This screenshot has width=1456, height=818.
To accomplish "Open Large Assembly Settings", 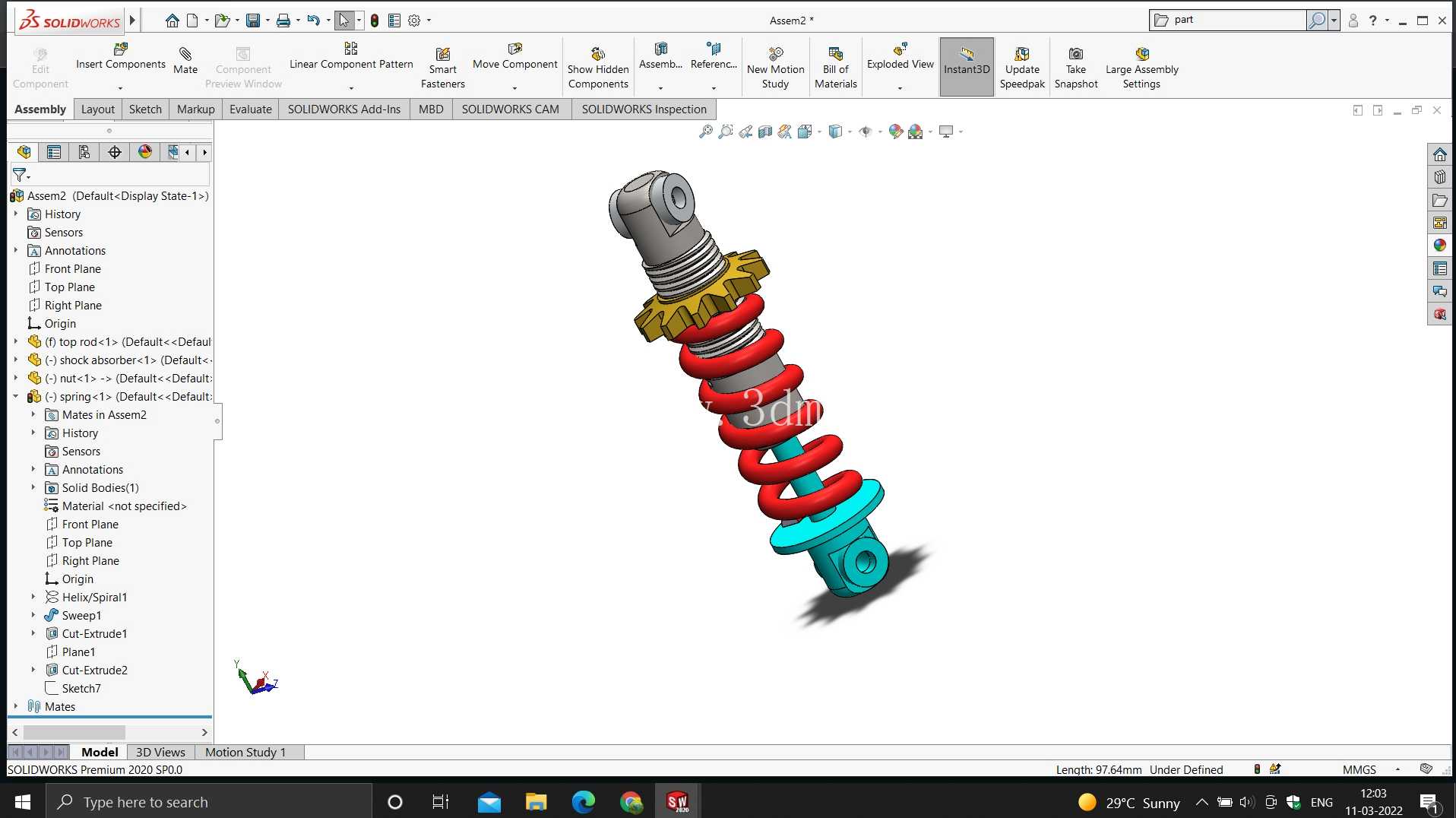I will [x=1142, y=67].
